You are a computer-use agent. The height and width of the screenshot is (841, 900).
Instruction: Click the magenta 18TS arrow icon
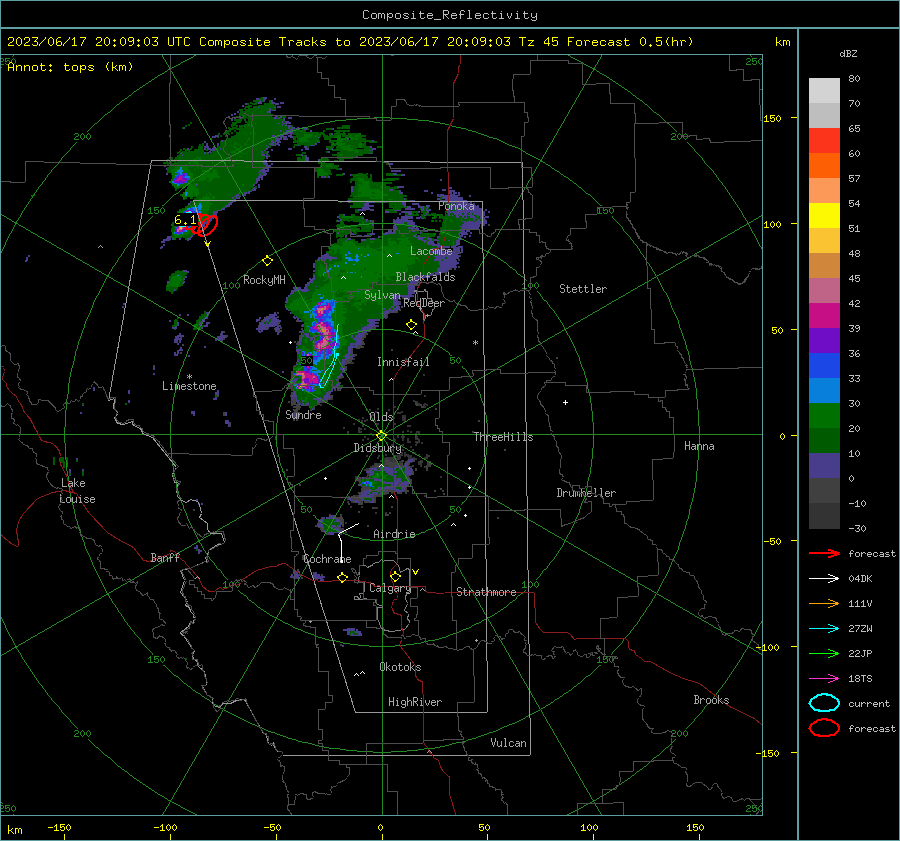click(824, 679)
